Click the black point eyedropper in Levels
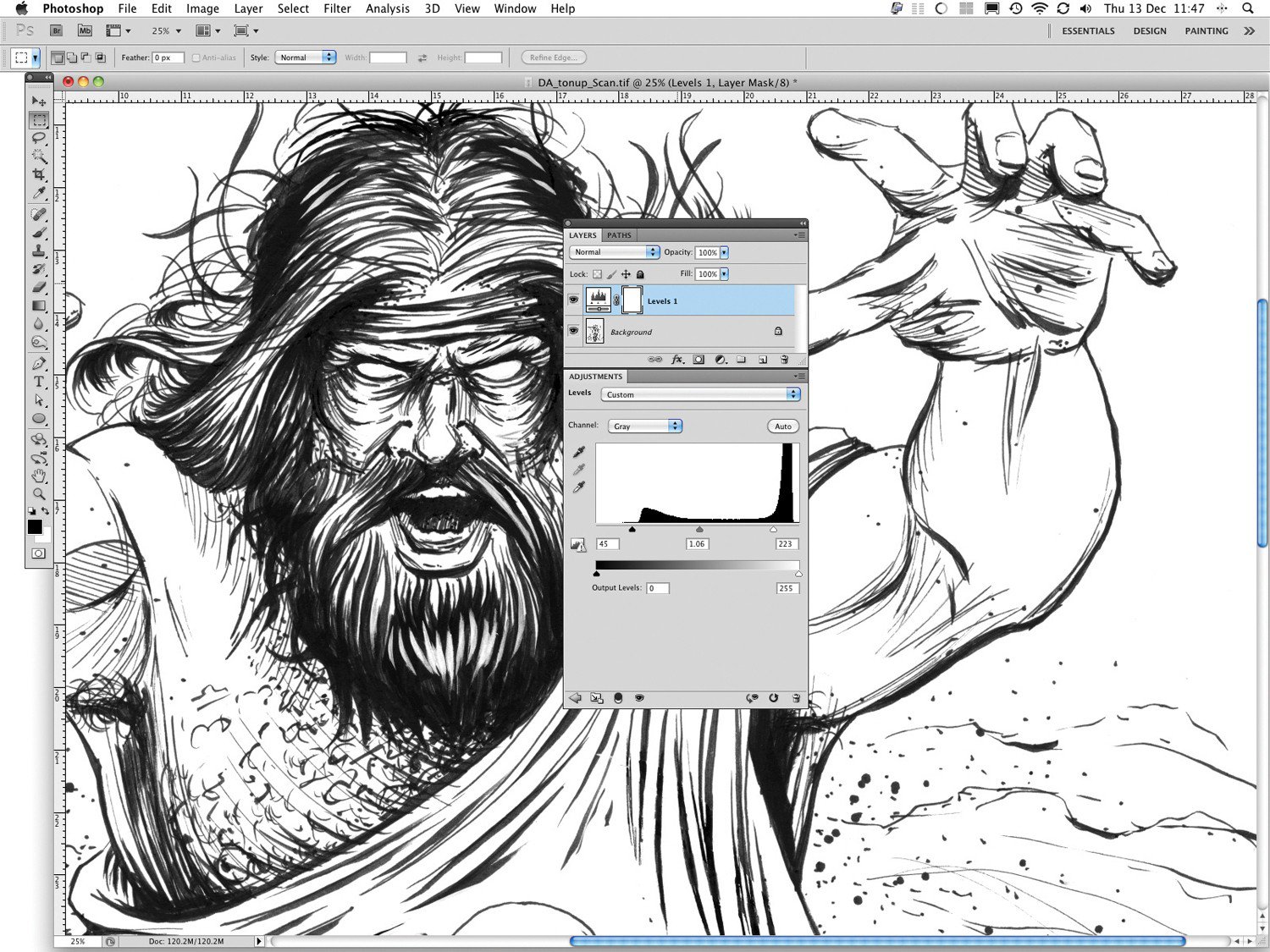This screenshot has height=952, width=1270. point(579,452)
